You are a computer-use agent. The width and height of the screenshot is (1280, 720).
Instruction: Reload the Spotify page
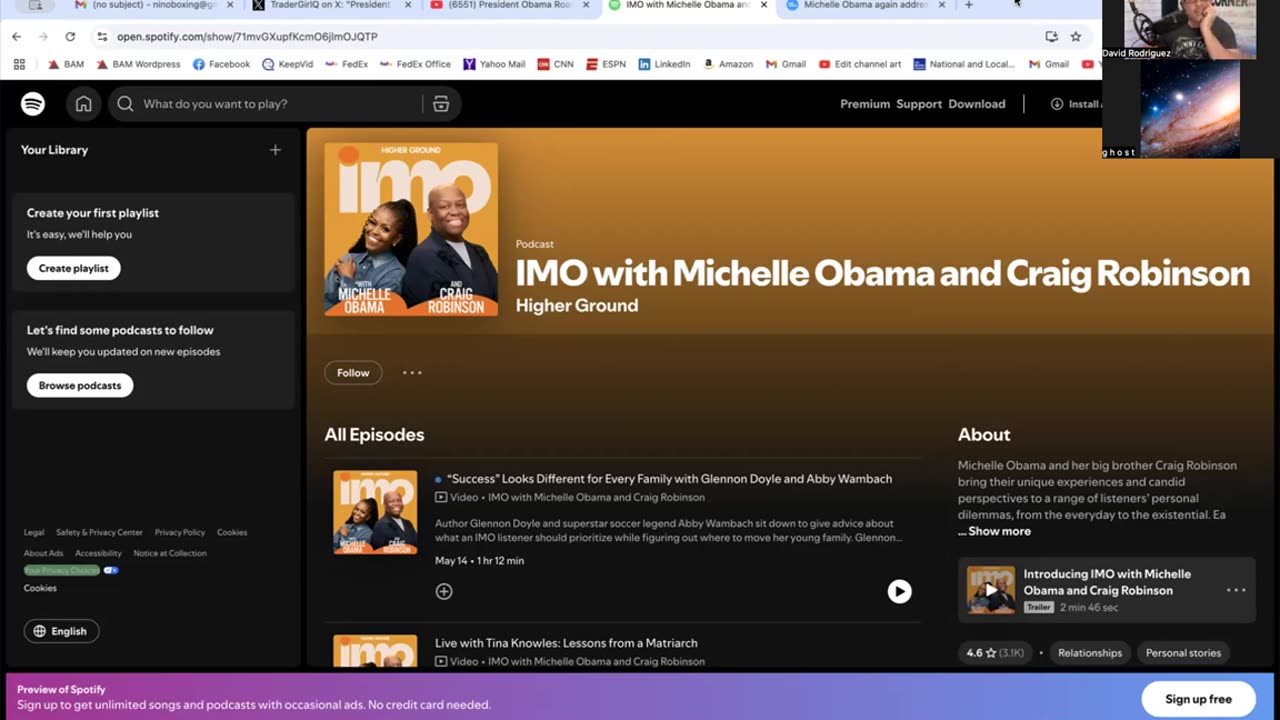click(70, 36)
